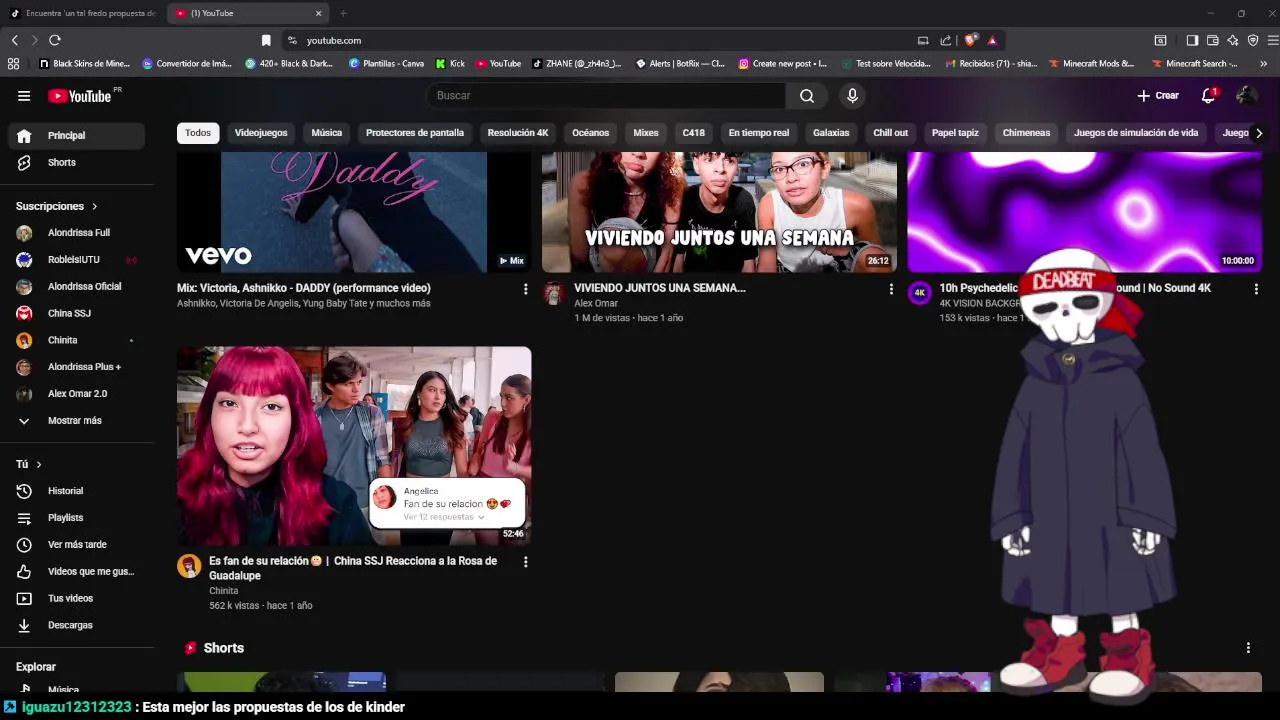Screen dimensions: 1280x720
Task: Open the YouTube hamburger guide menu
Action: tap(24, 96)
